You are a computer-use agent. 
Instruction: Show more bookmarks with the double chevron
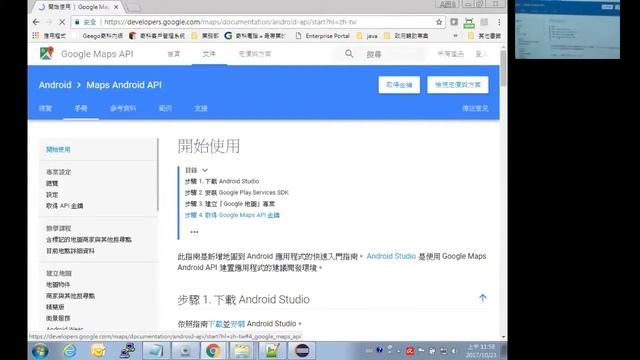tap(456, 36)
